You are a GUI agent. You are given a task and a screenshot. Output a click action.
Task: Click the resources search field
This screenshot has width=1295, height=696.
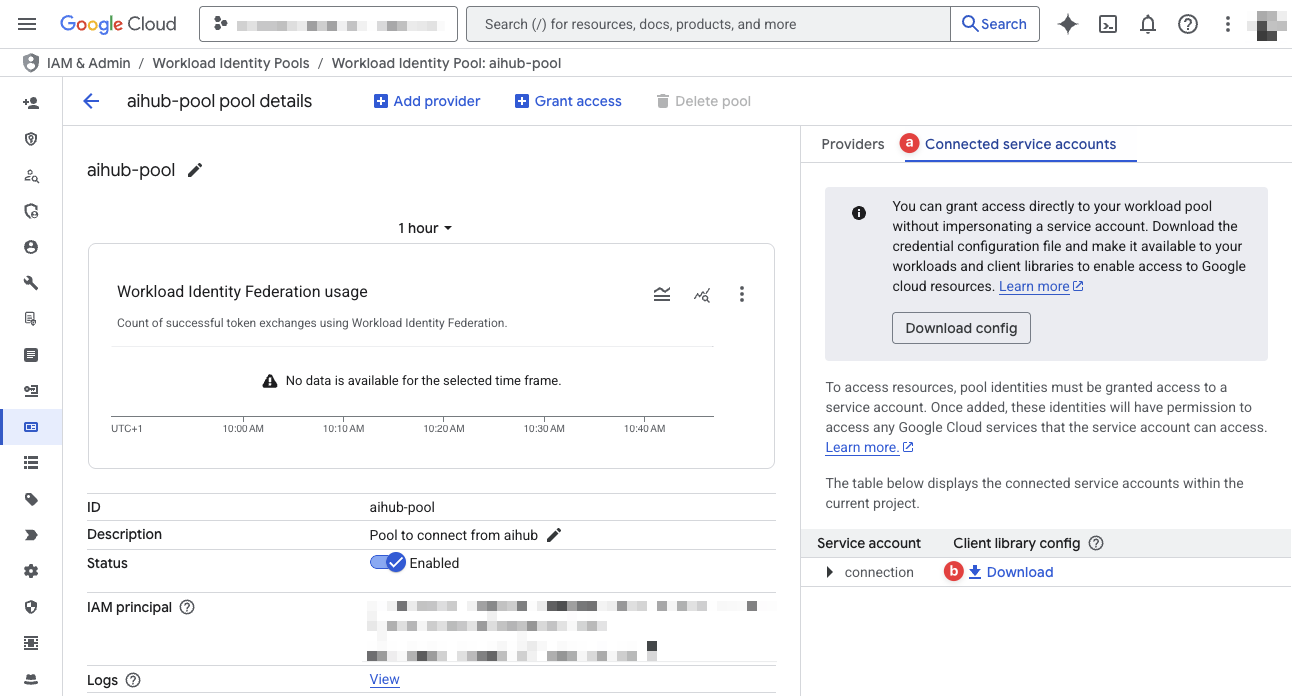pos(700,23)
